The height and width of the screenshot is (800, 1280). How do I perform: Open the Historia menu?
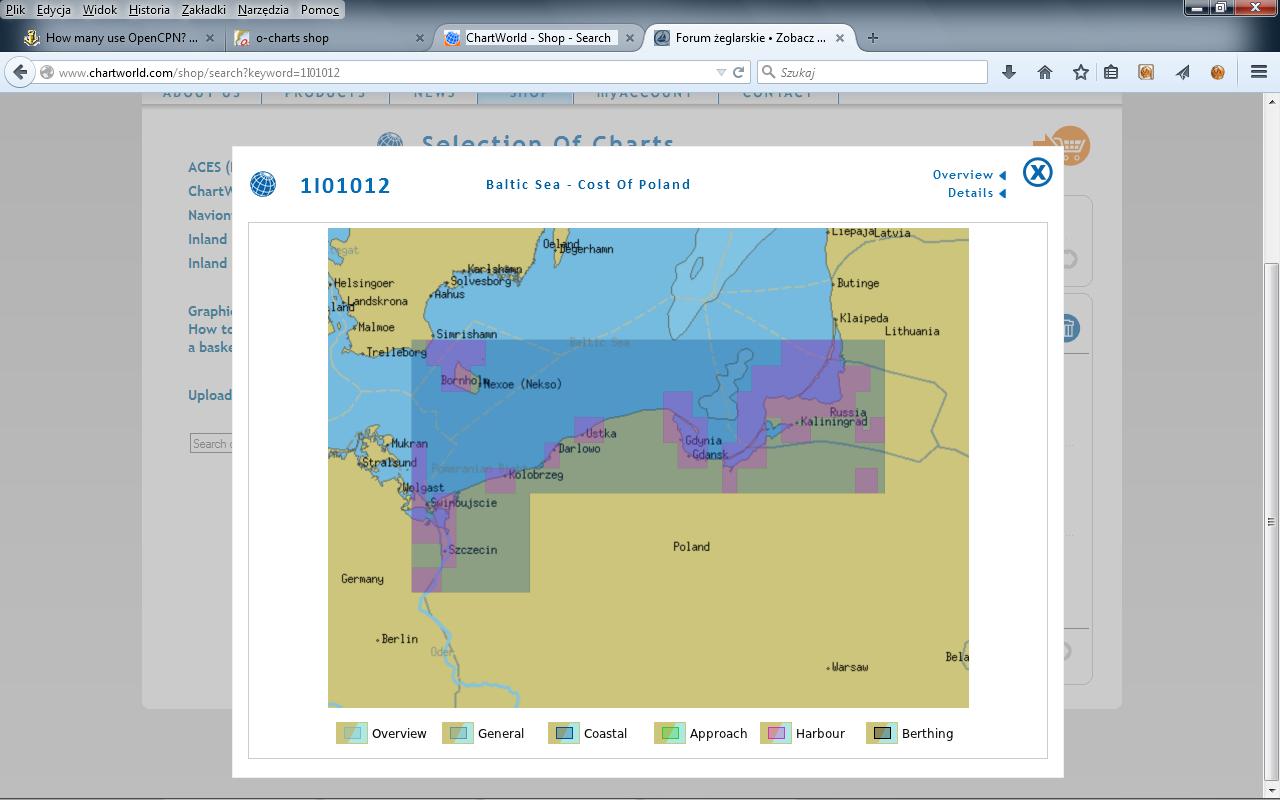pos(149,10)
